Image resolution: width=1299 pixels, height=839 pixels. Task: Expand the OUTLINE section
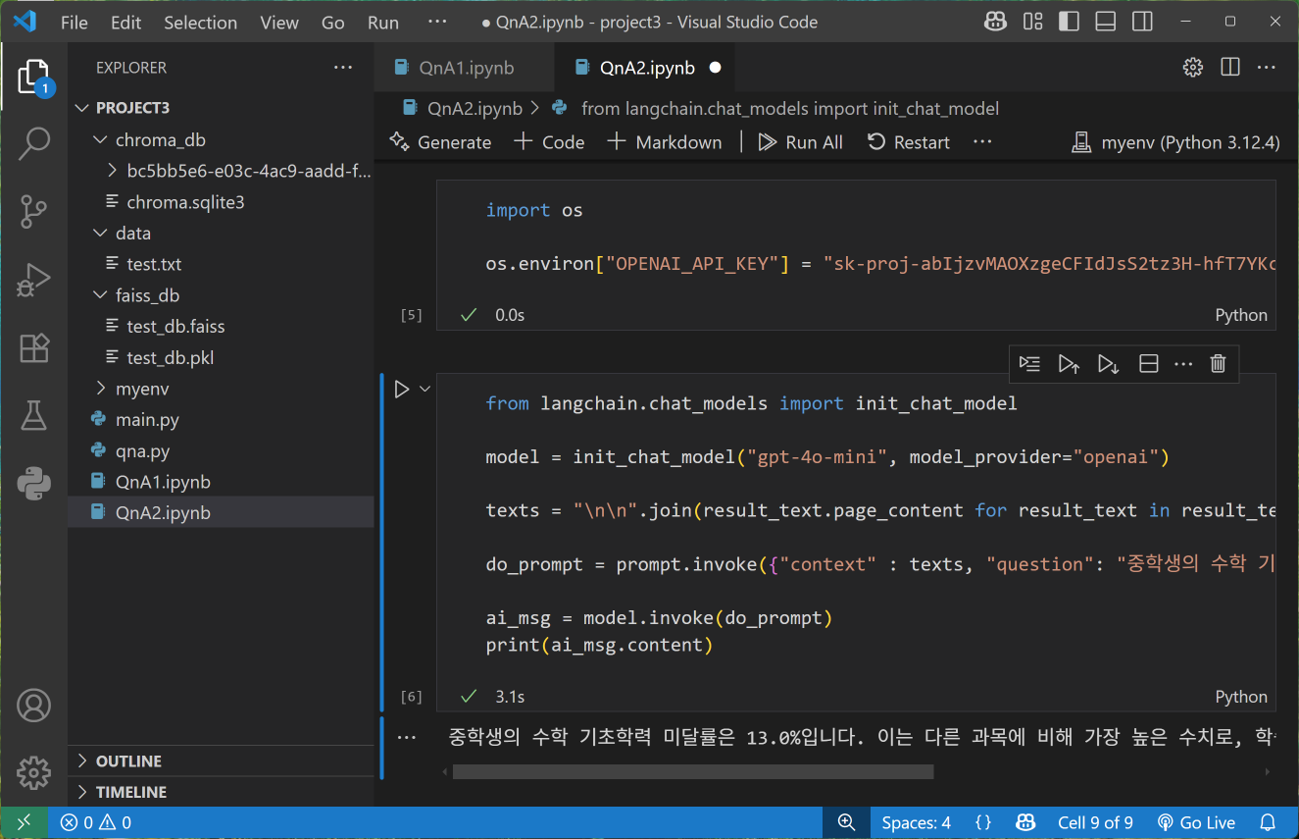pyautogui.click(x=221, y=761)
